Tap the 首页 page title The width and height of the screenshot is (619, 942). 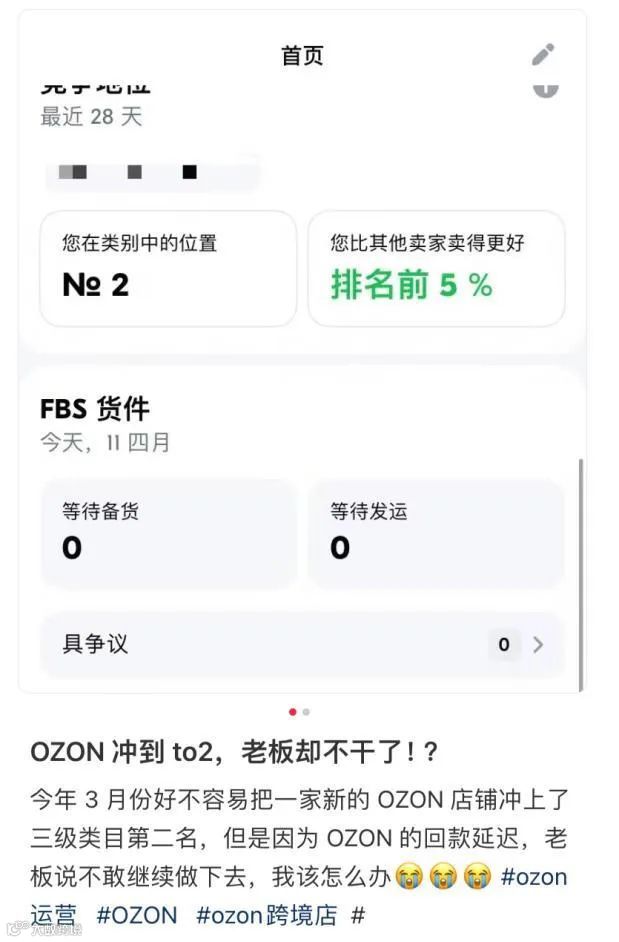(302, 55)
